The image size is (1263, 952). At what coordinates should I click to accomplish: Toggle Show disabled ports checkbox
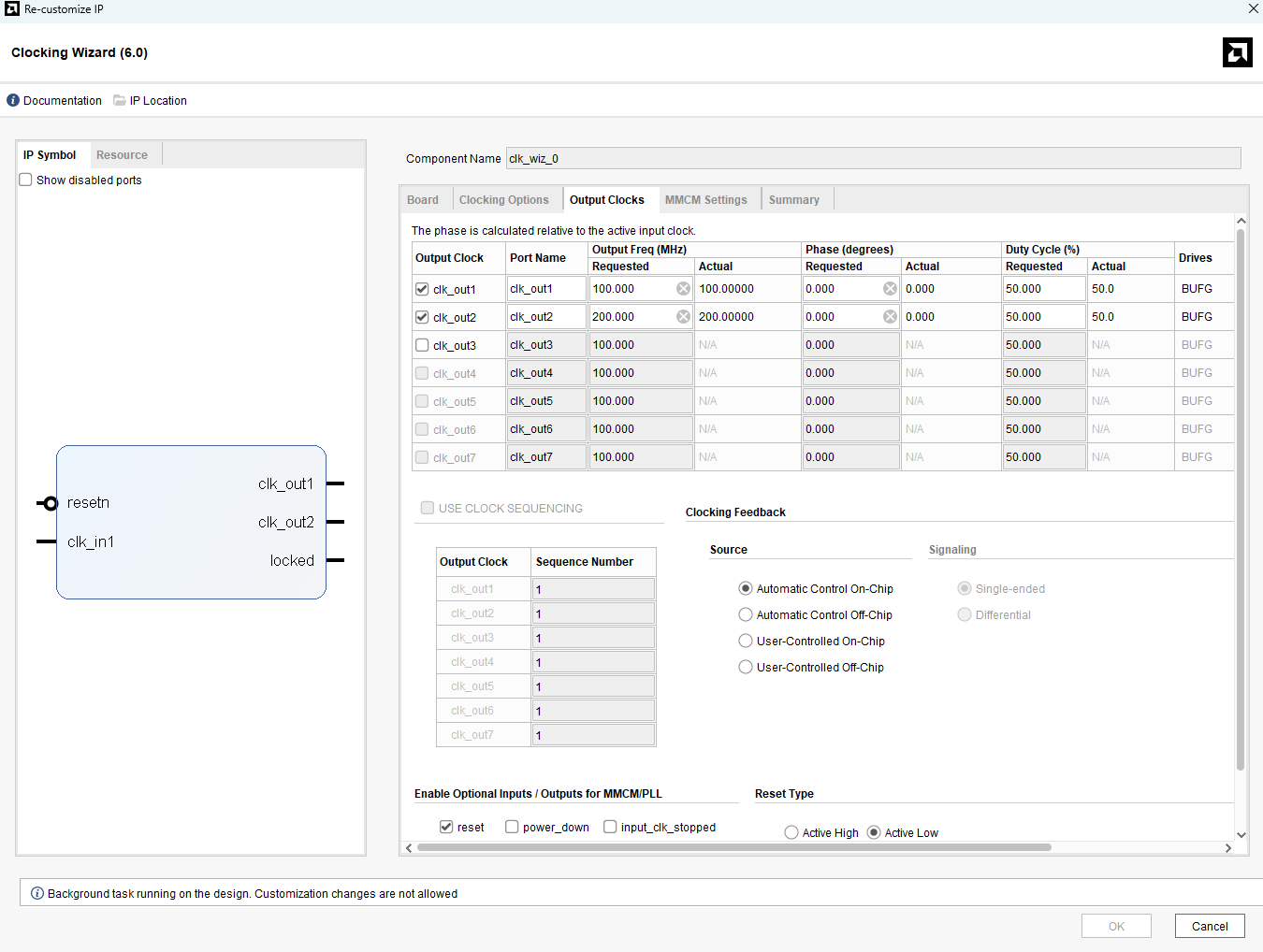(26, 180)
